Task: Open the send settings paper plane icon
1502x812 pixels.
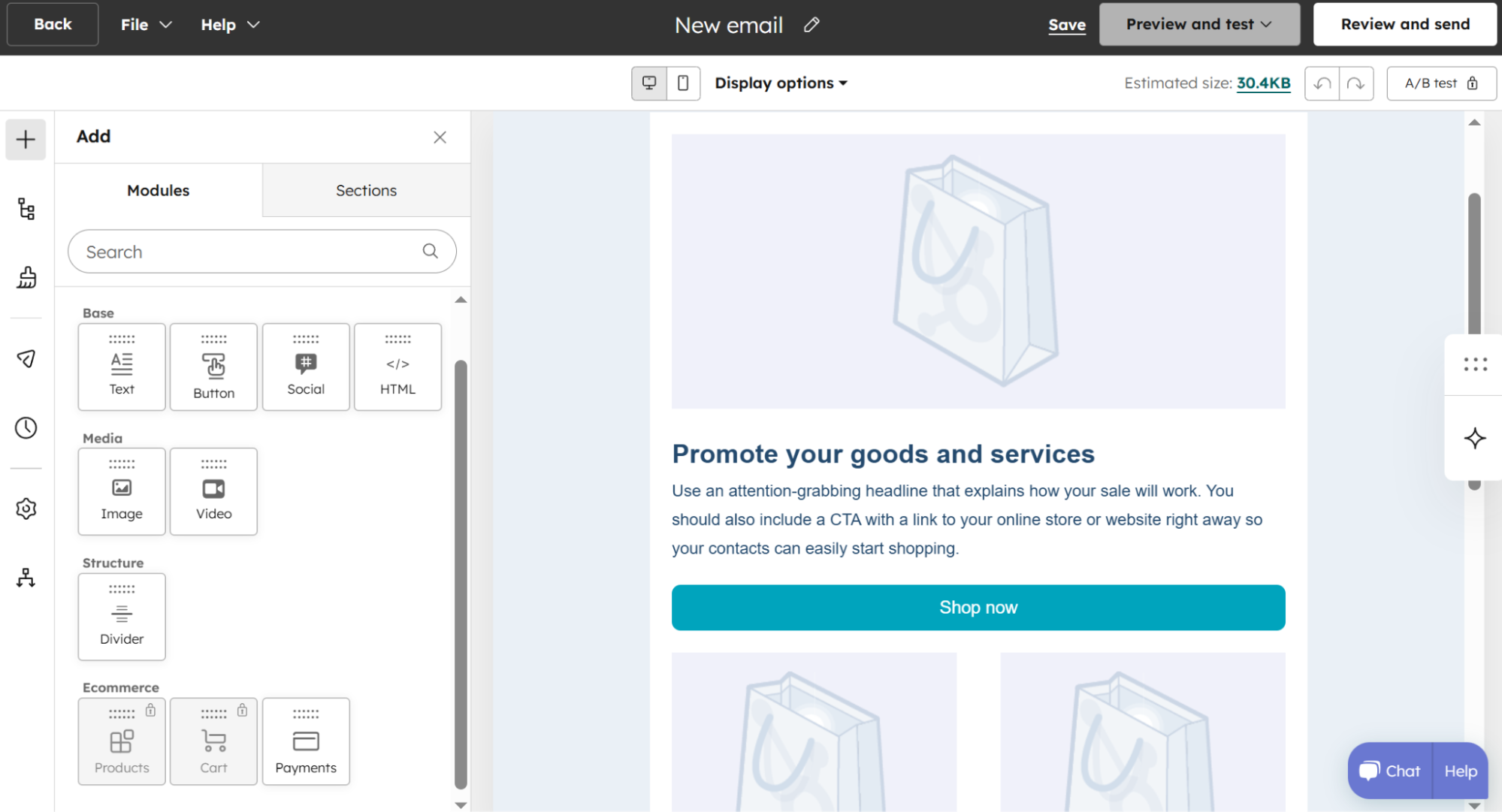Action: (26, 358)
